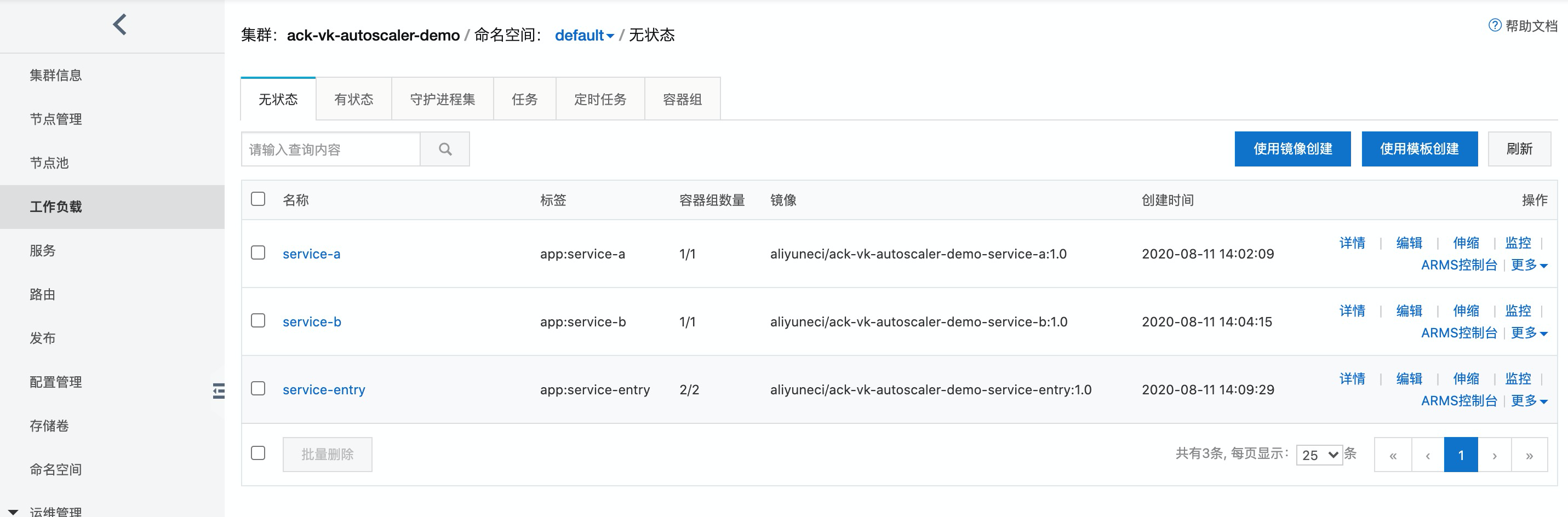Click the help question mark icon
Image resolution: width=1568 pixels, height=517 pixels.
[x=1495, y=25]
